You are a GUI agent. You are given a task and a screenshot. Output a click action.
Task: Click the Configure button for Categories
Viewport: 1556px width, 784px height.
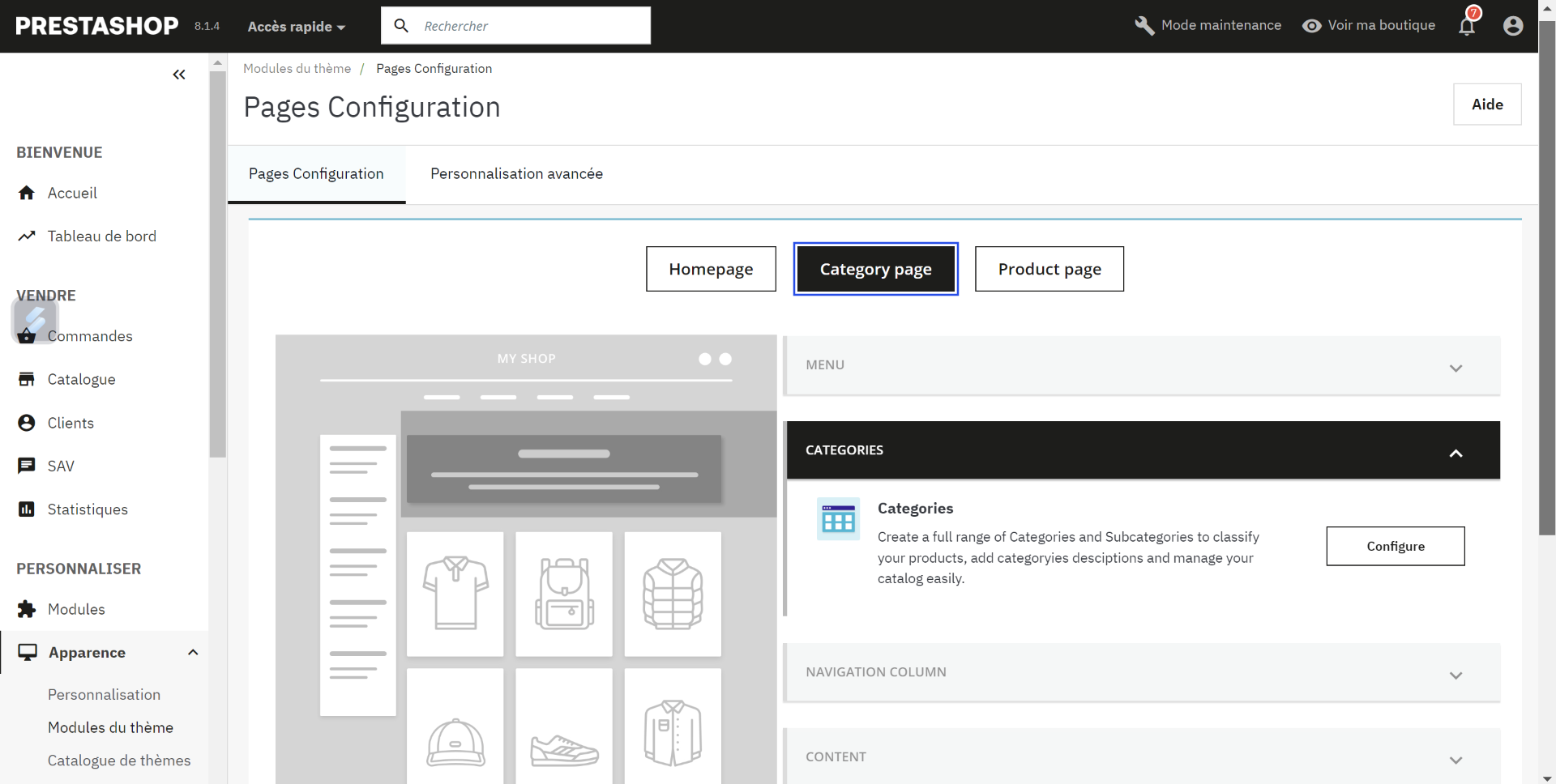coord(1396,547)
